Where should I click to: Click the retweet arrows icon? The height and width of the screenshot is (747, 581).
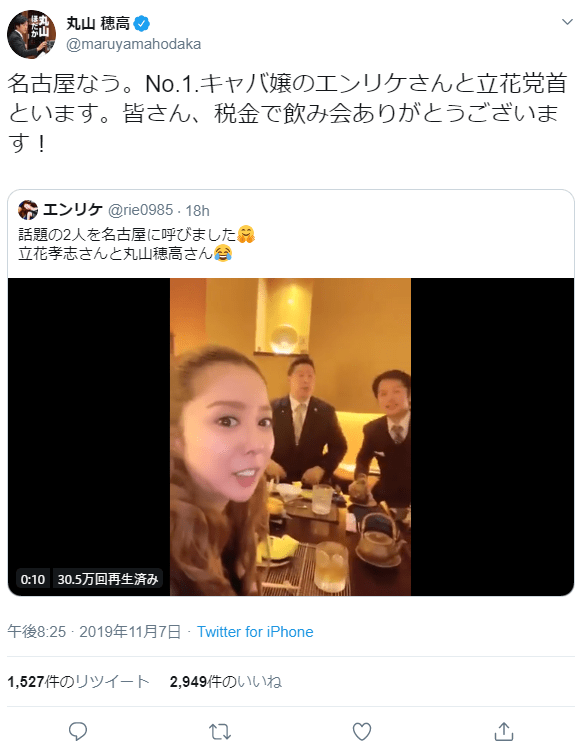220,731
